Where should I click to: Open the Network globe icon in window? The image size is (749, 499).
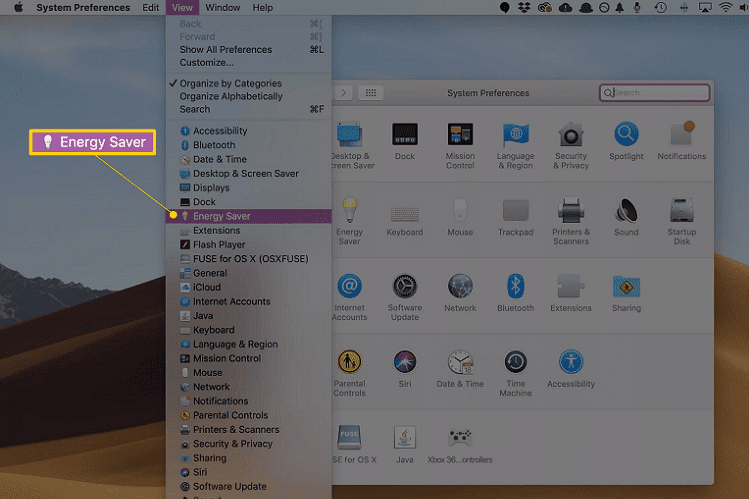pos(460,286)
